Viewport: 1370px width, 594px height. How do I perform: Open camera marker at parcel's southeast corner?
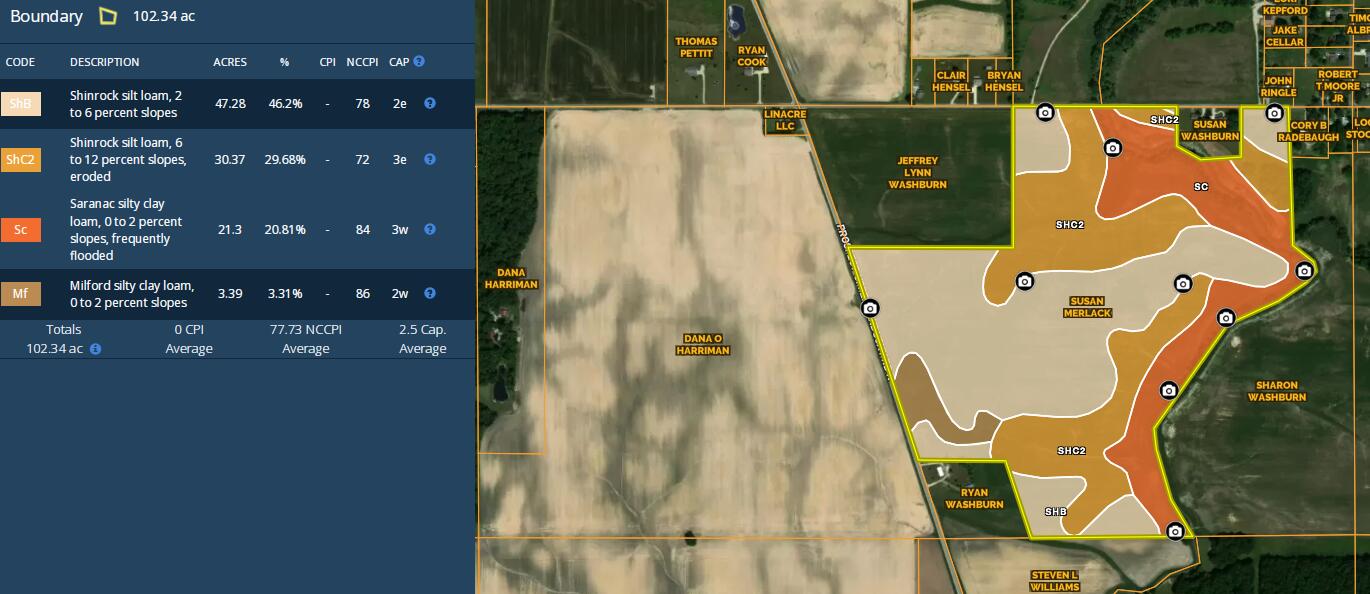click(1176, 531)
